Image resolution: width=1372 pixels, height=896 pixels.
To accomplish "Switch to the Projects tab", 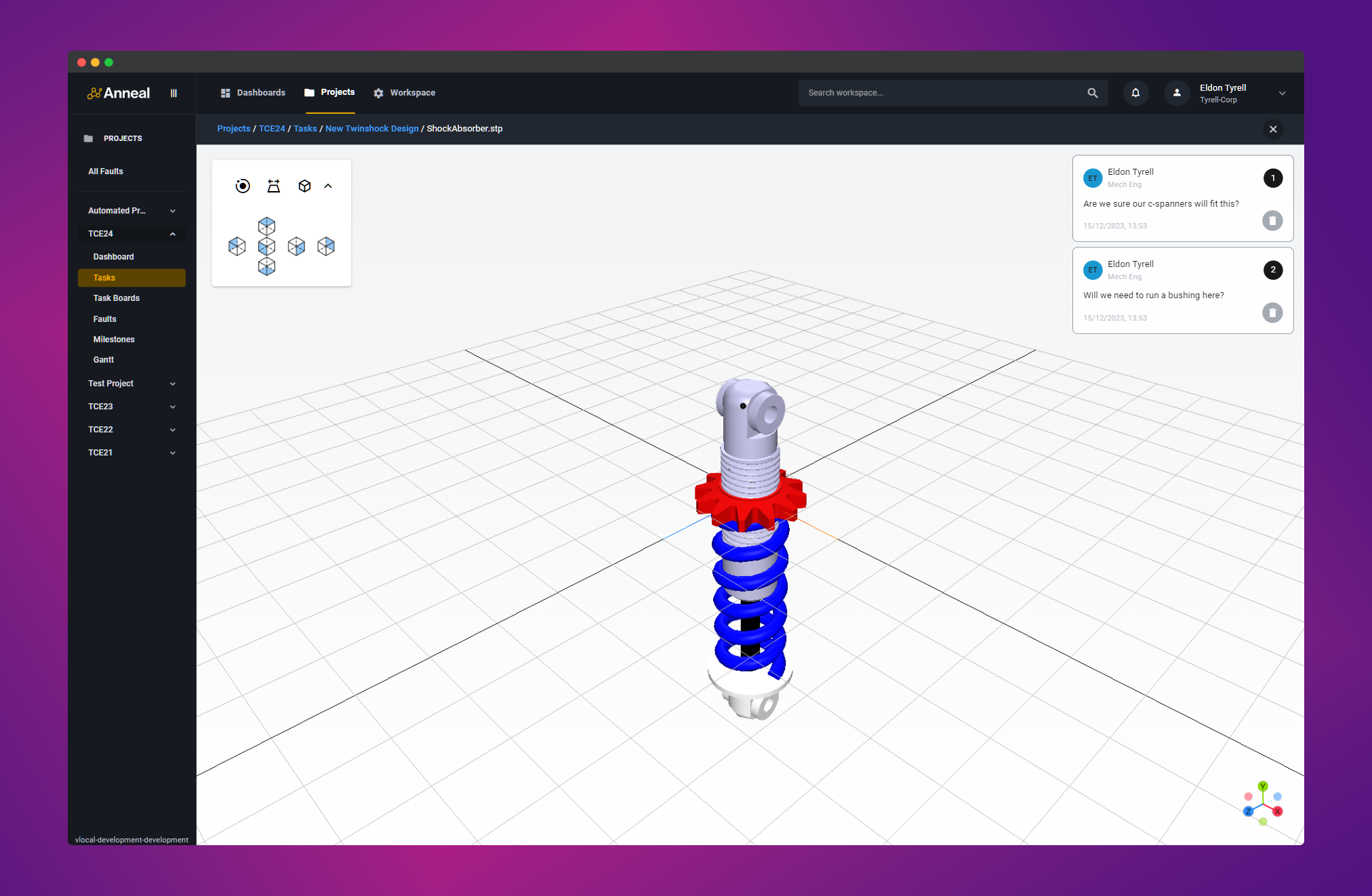I will coord(330,92).
